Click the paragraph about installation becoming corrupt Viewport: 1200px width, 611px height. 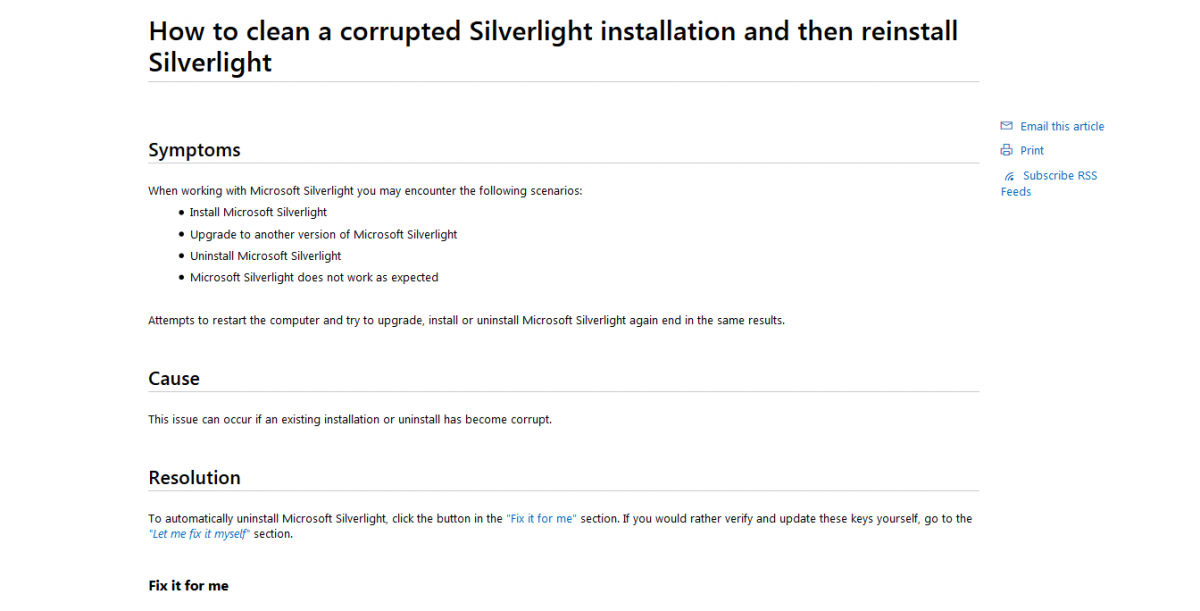pos(350,420)
